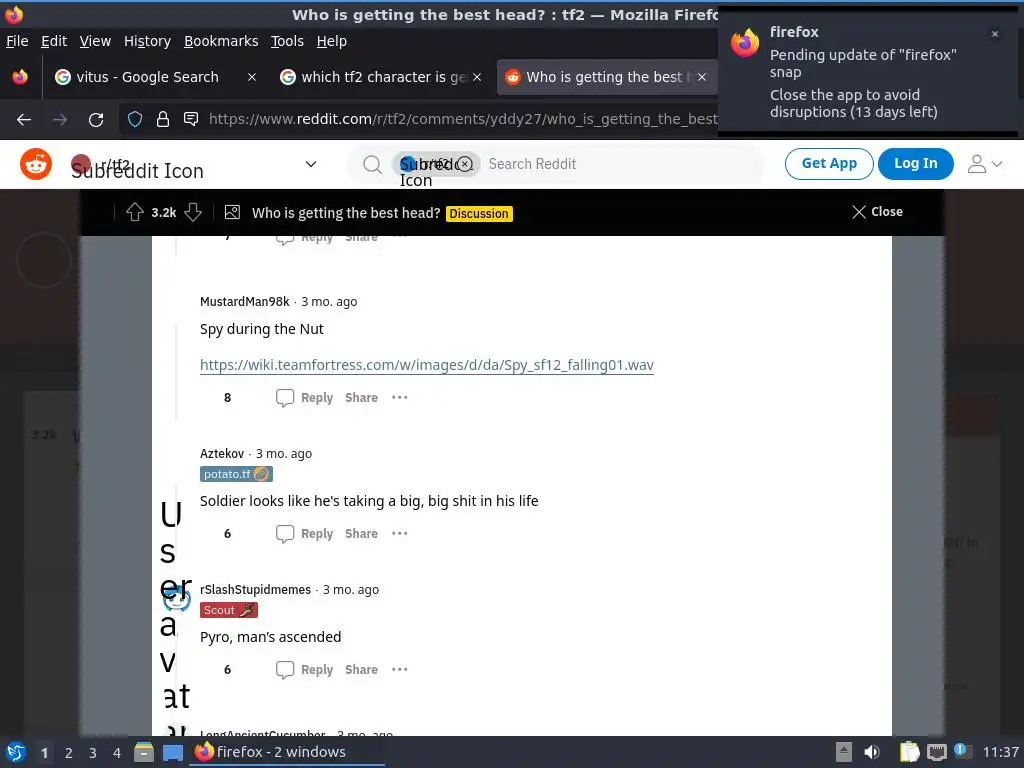Open more options for rSlashStupidmemes' comment
This screenshot has width=1024, height=768.
click(x=400, y=669)
